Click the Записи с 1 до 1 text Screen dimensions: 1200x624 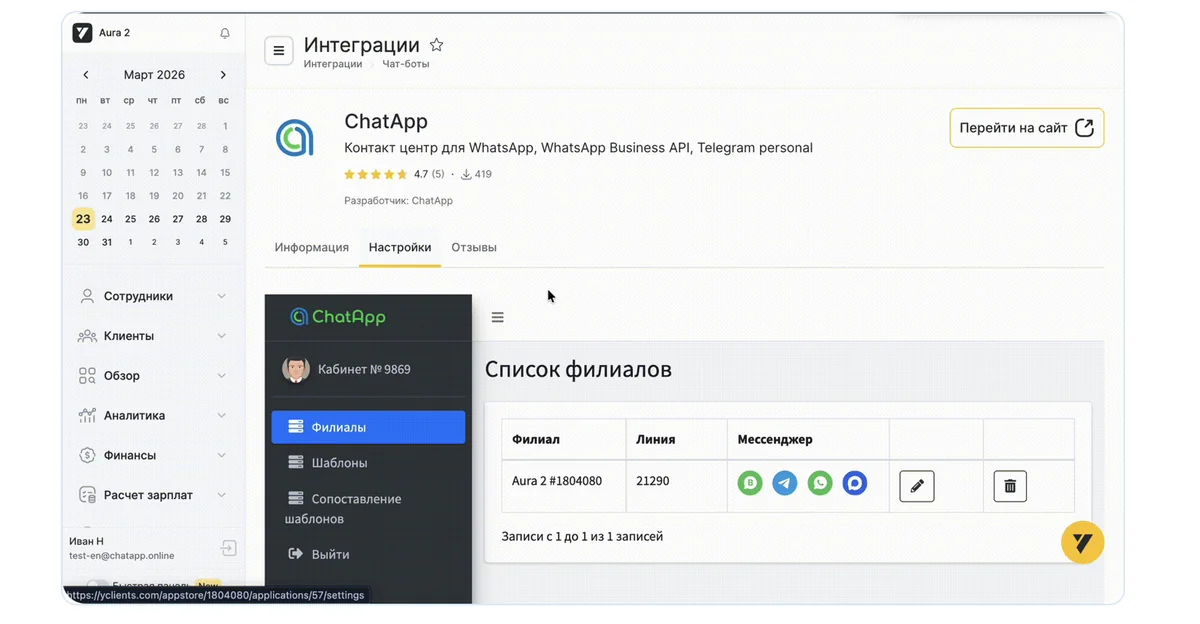pos(582,536)
